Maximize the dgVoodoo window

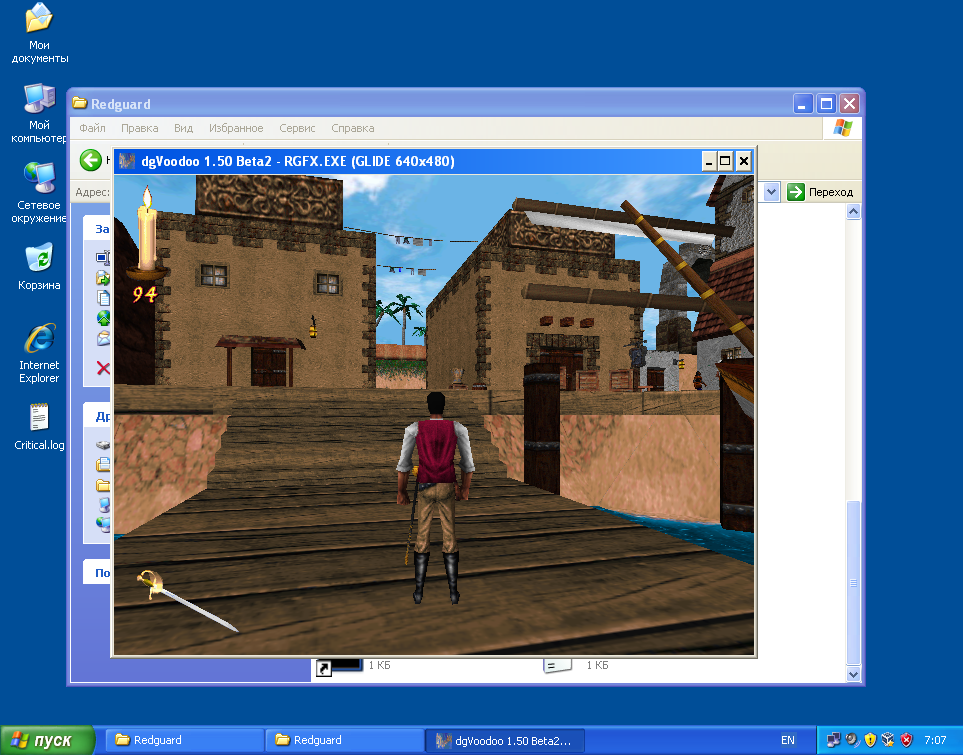pos(725,161)
